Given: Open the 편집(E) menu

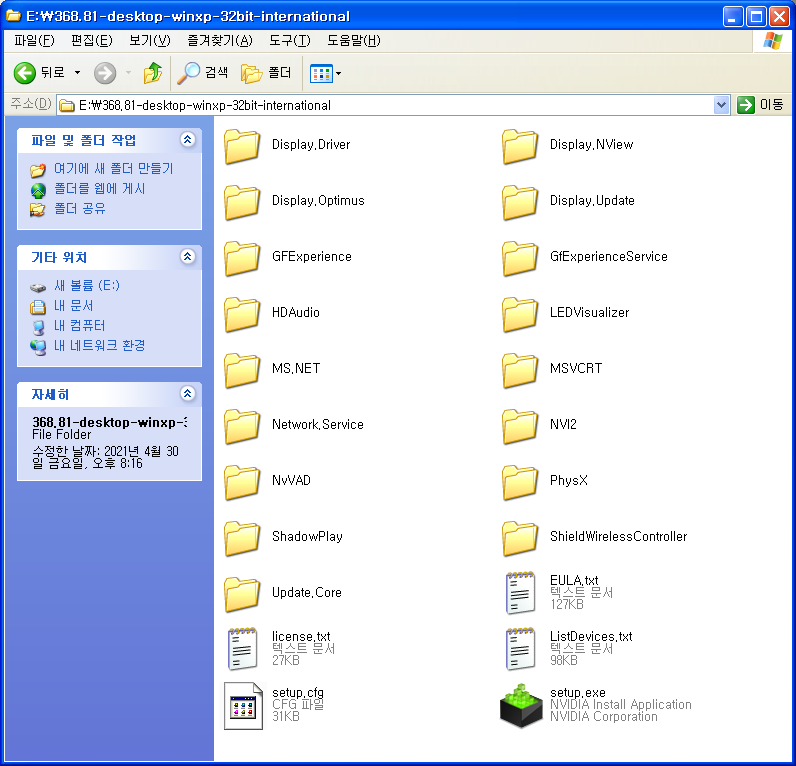Looking at the screenshot, I should (92, 41).
